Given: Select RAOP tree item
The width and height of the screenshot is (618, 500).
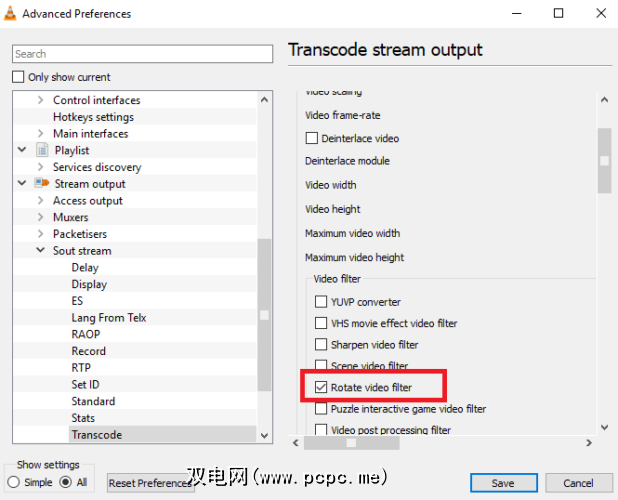Looking at the screenshot, I should (x=86, y=334).
